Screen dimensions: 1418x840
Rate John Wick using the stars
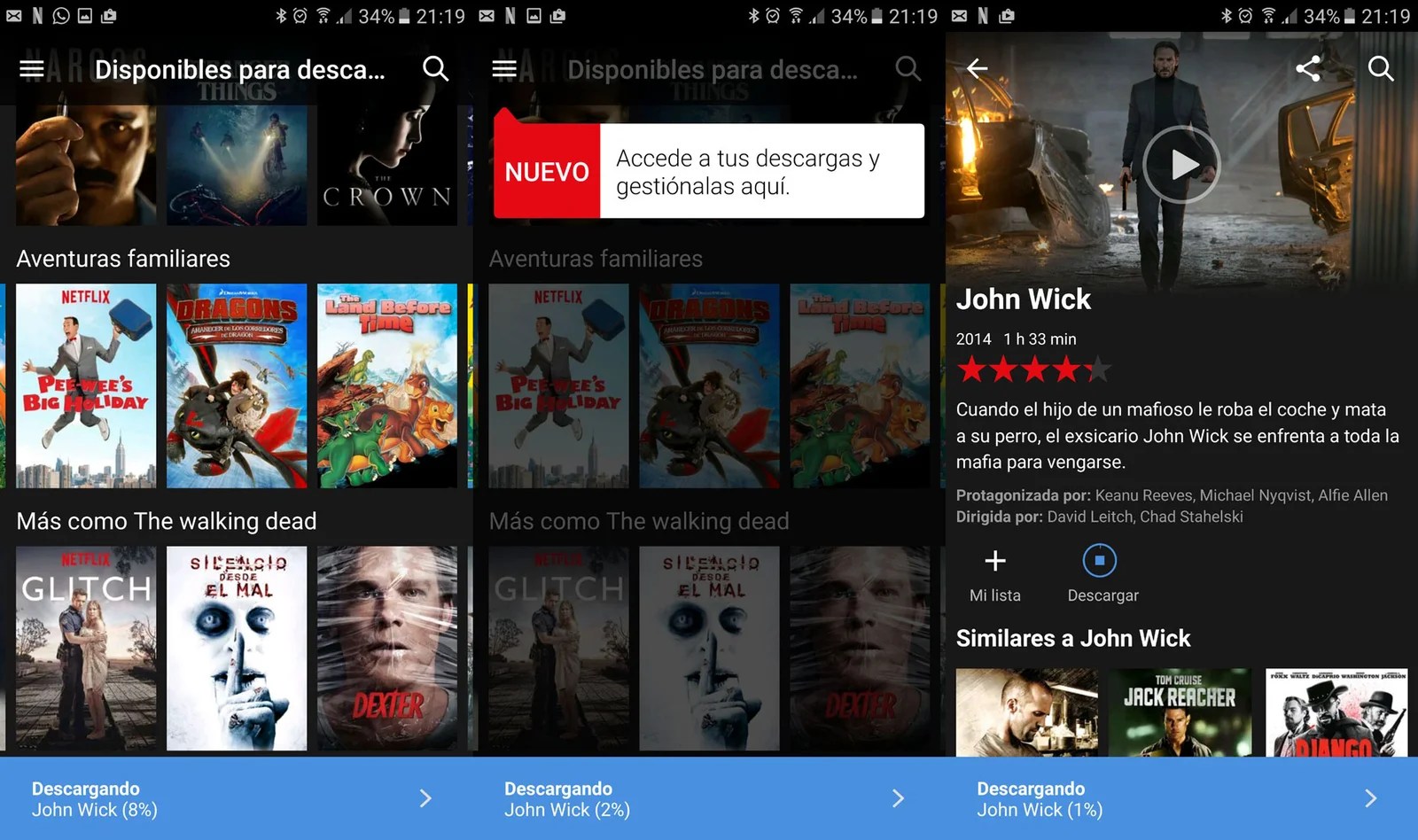click(1033, 369)
